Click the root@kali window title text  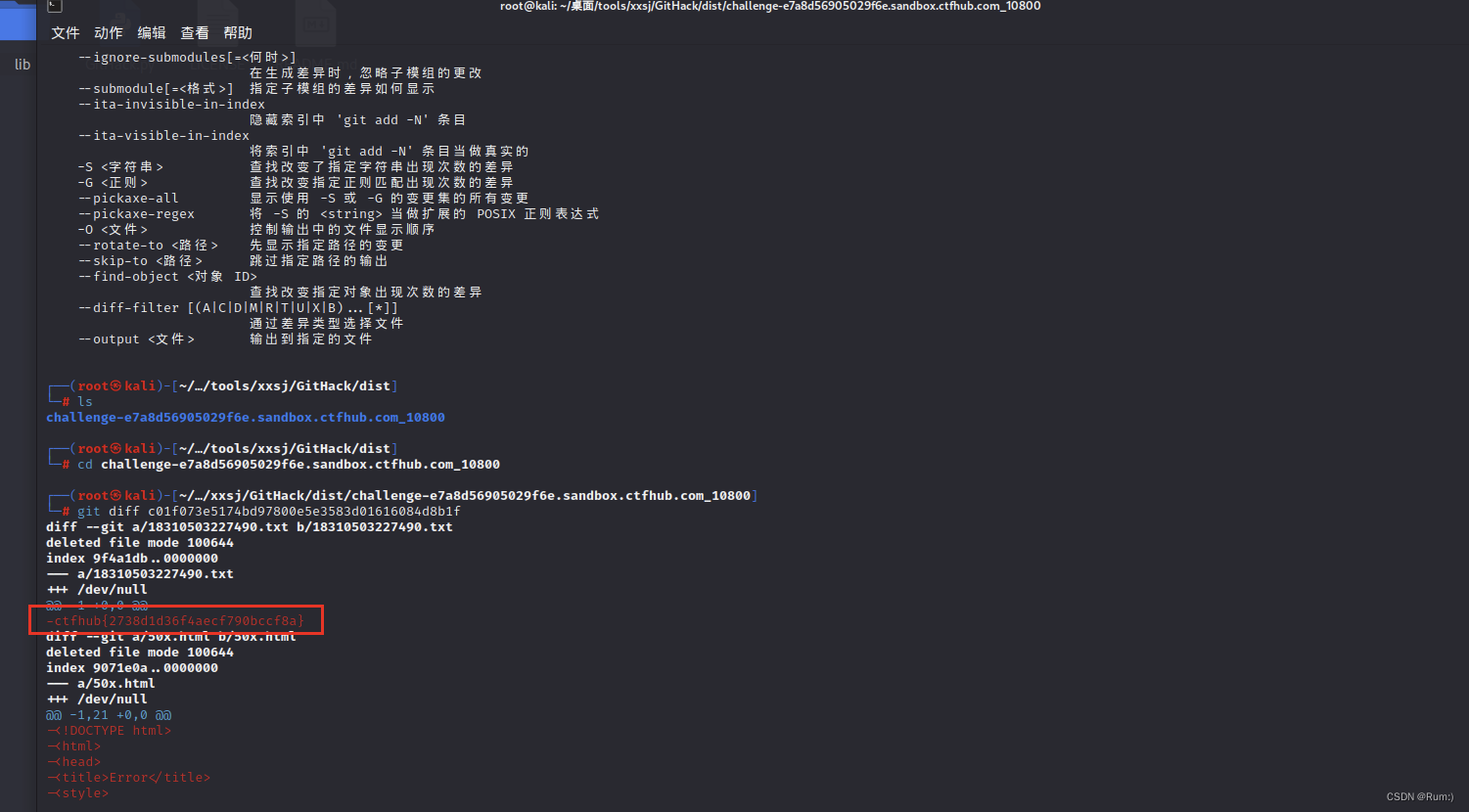pyautogui.click(x=770, y=6)
